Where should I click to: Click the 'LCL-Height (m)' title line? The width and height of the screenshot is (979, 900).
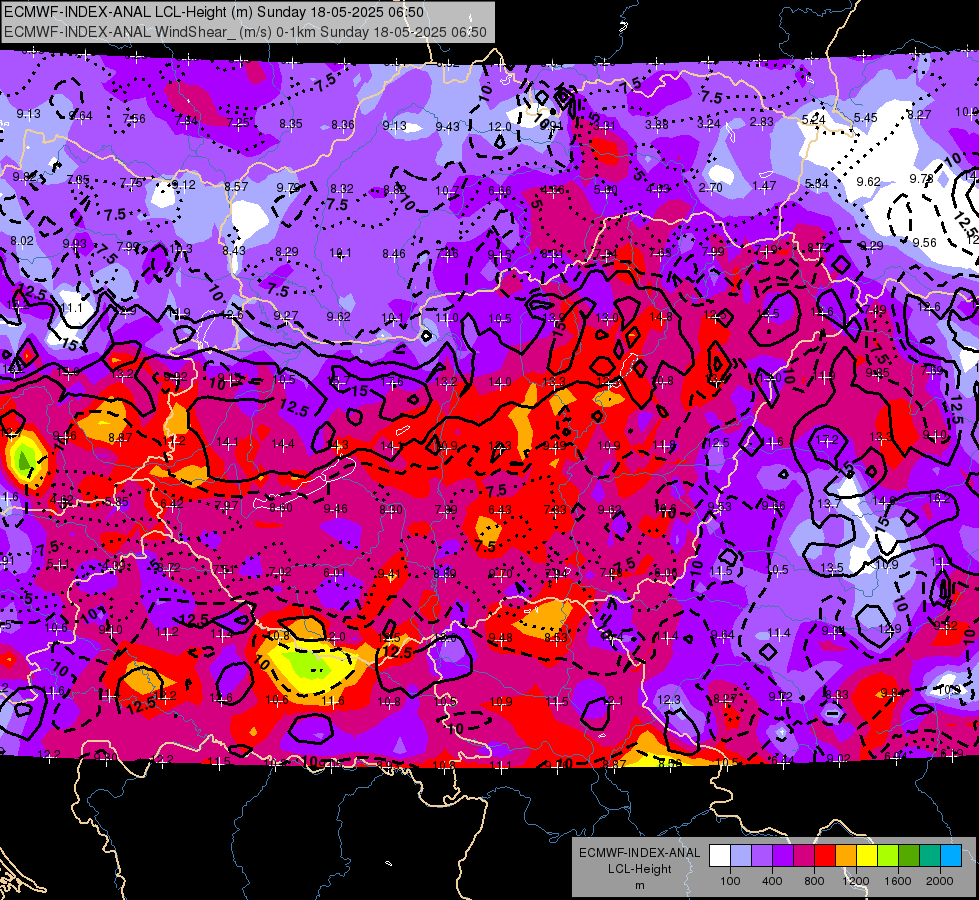(x=214, y=12)
